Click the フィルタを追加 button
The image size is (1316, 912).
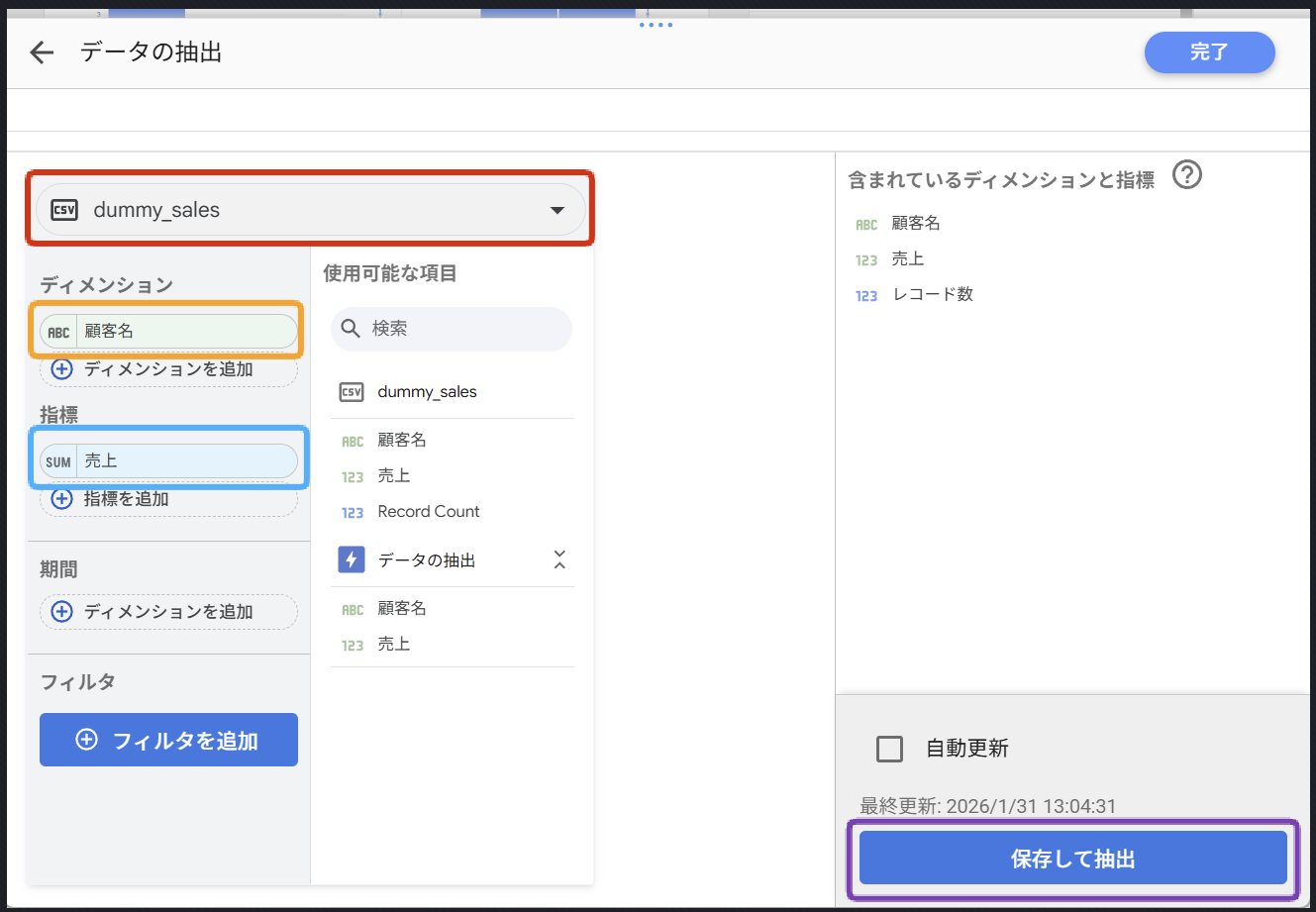coord(168,740)
